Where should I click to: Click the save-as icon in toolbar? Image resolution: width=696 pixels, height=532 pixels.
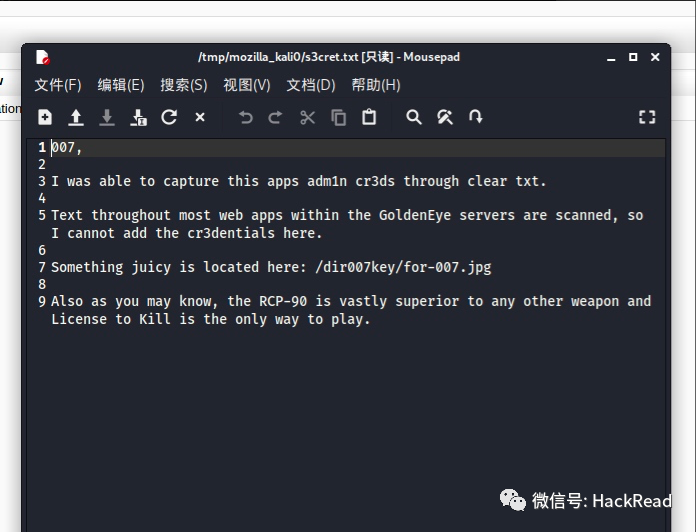point(138,118)
